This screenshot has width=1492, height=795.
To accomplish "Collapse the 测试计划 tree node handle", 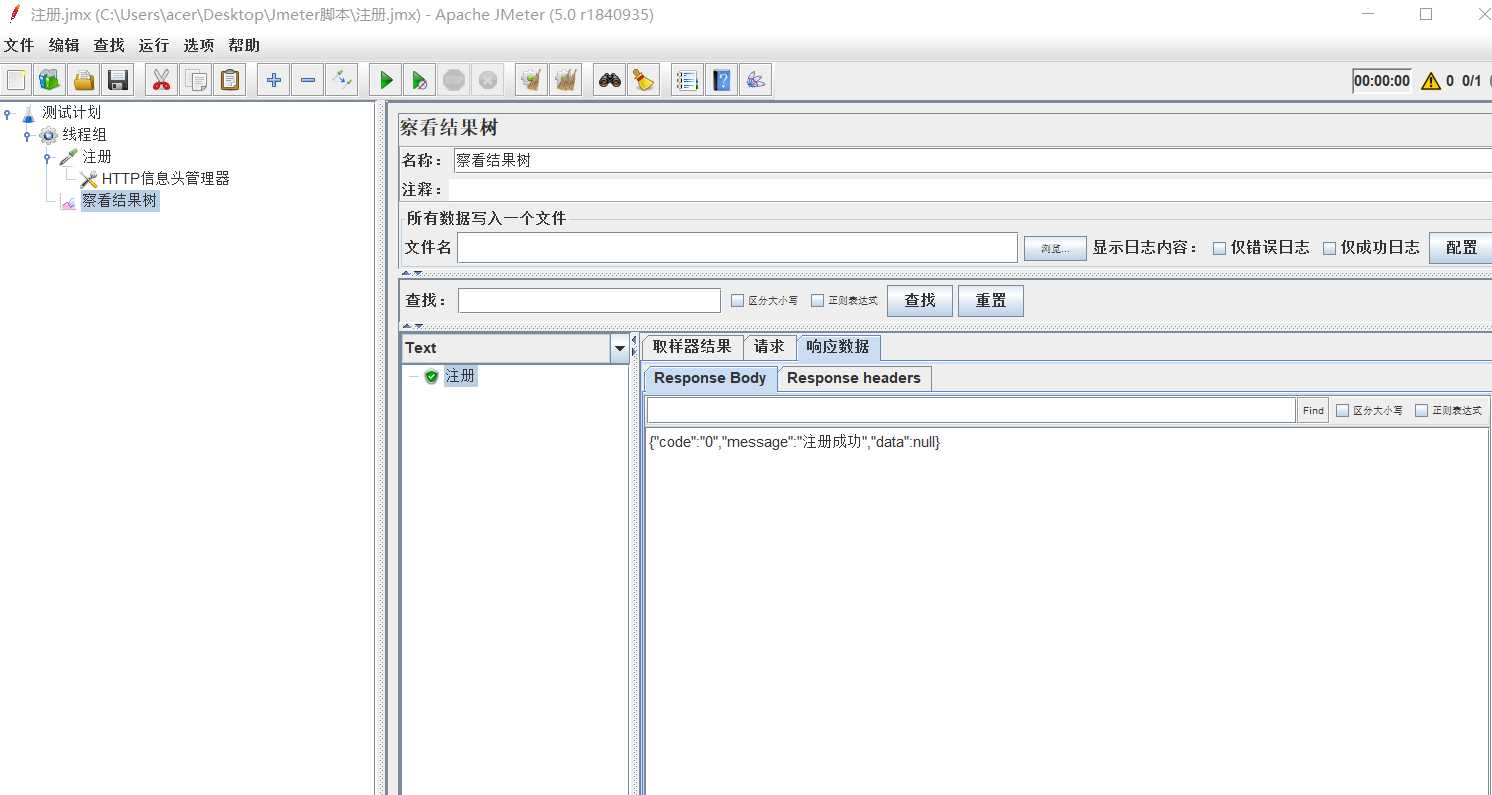I will (x=8, y=112).
